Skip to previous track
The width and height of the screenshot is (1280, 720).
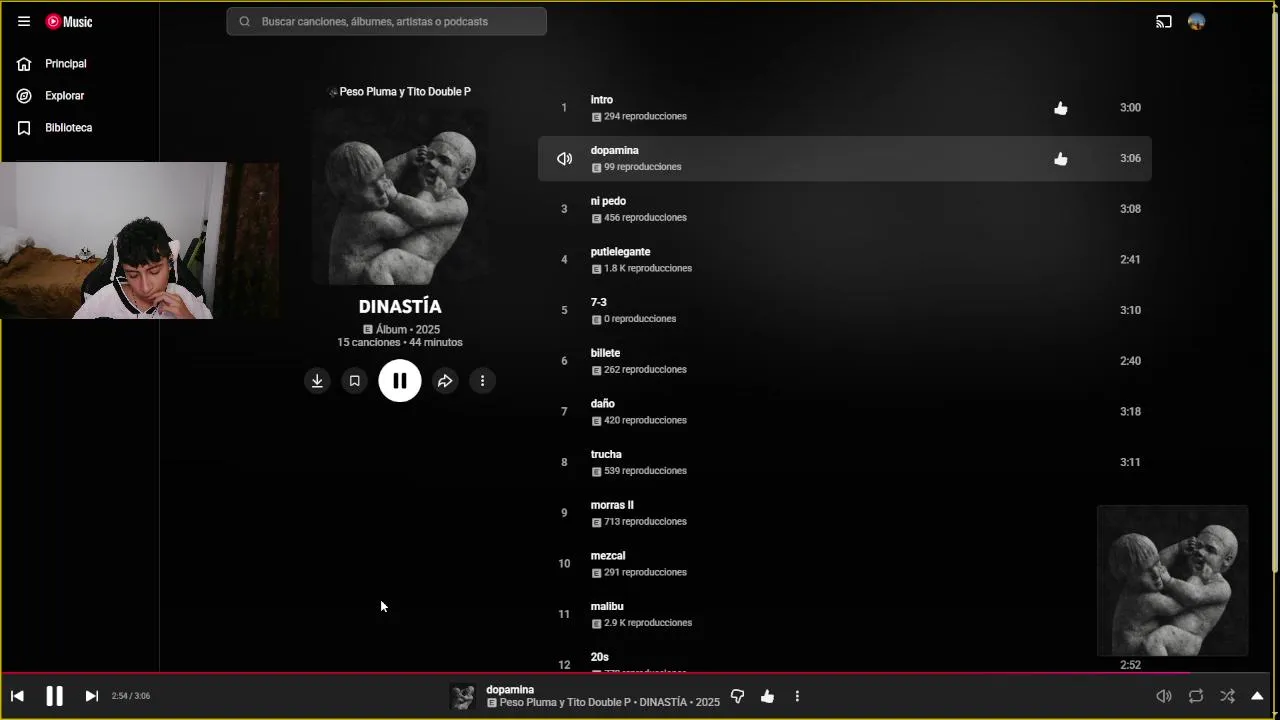tap(17, 696)
